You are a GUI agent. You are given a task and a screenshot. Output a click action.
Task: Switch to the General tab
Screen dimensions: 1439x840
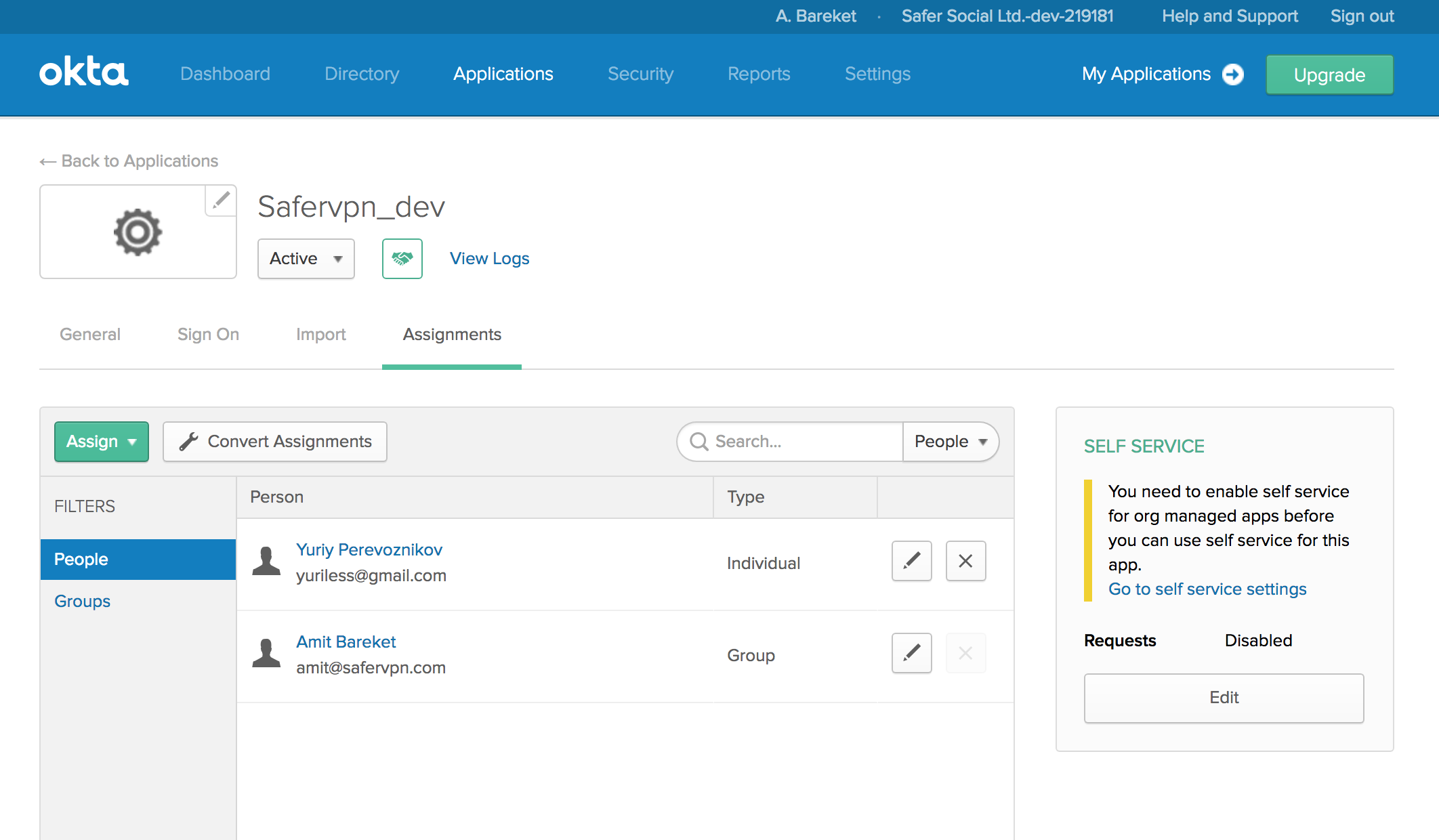pyautogui.click(x=89, y=334)
